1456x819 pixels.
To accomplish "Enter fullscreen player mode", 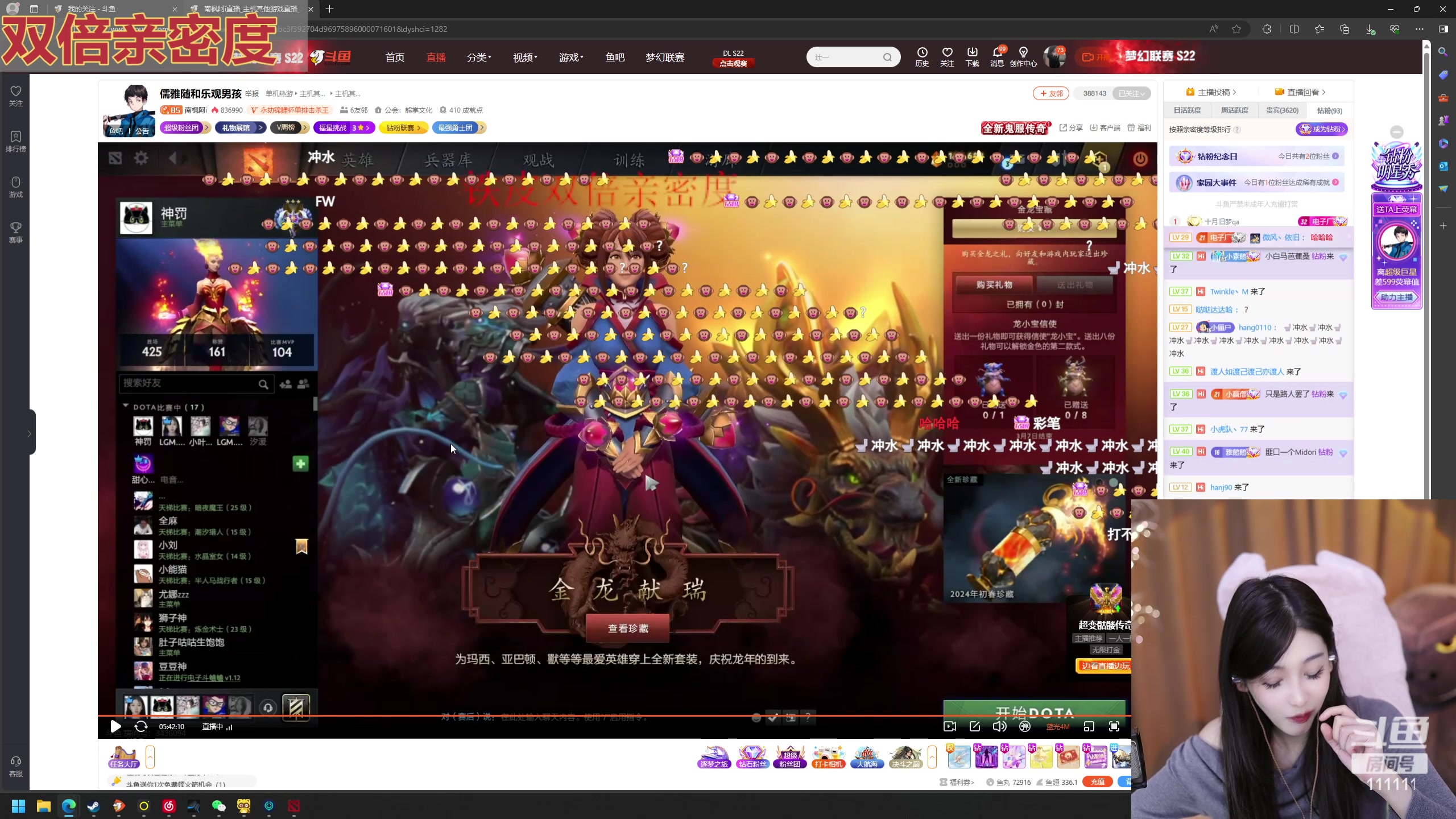I will 1114,726.
